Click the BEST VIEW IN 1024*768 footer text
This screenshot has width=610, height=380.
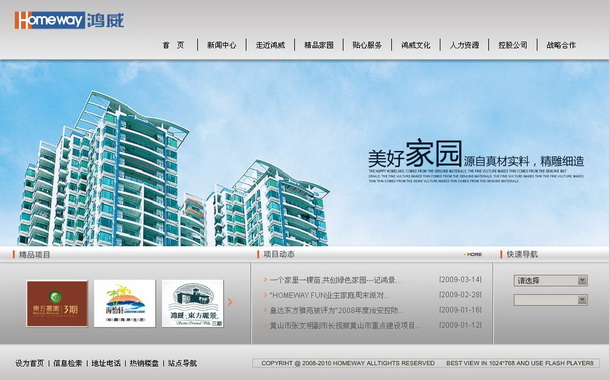520,363
